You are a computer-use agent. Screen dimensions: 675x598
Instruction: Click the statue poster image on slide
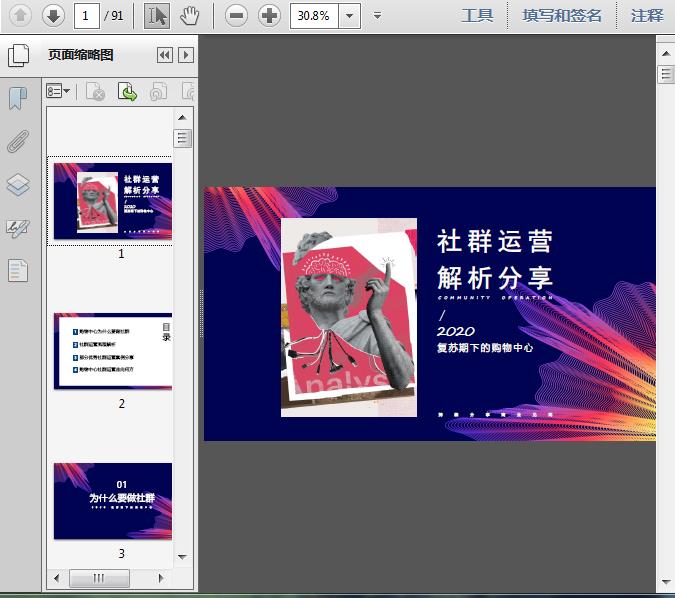(x=349, y=317)
